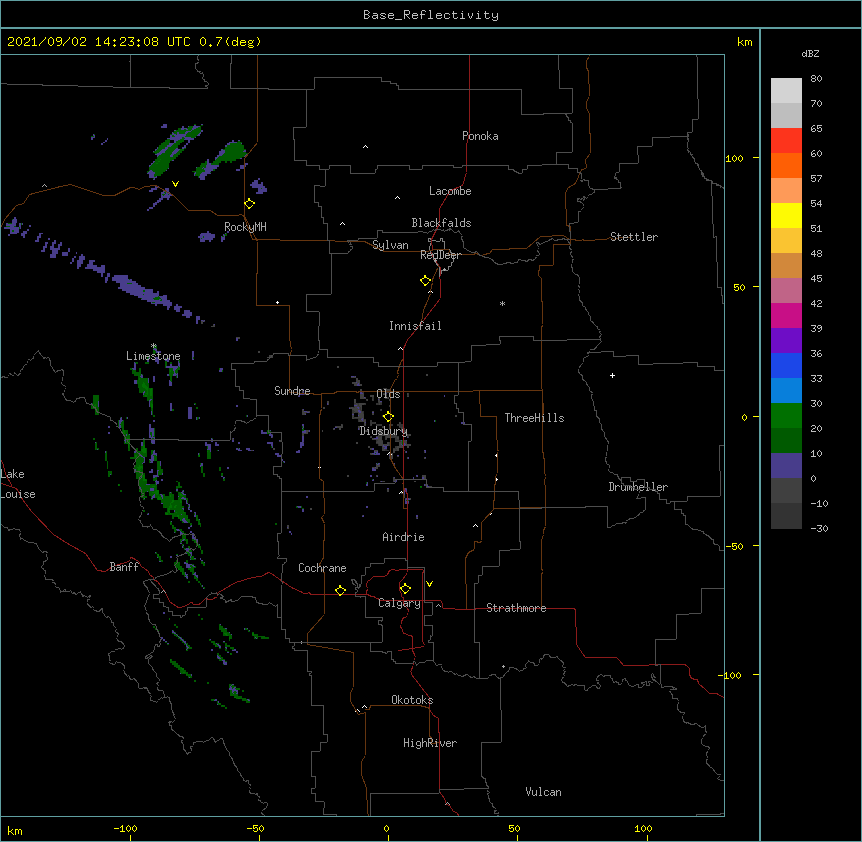Click the yellow diamond marker beside RockyMH
This screenshot has height=842, width=862.
click(250, 204)
